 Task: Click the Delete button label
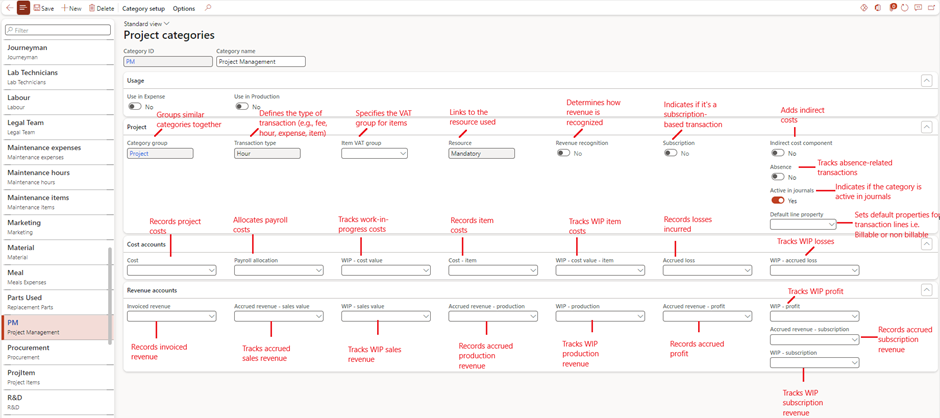point(106,9)
